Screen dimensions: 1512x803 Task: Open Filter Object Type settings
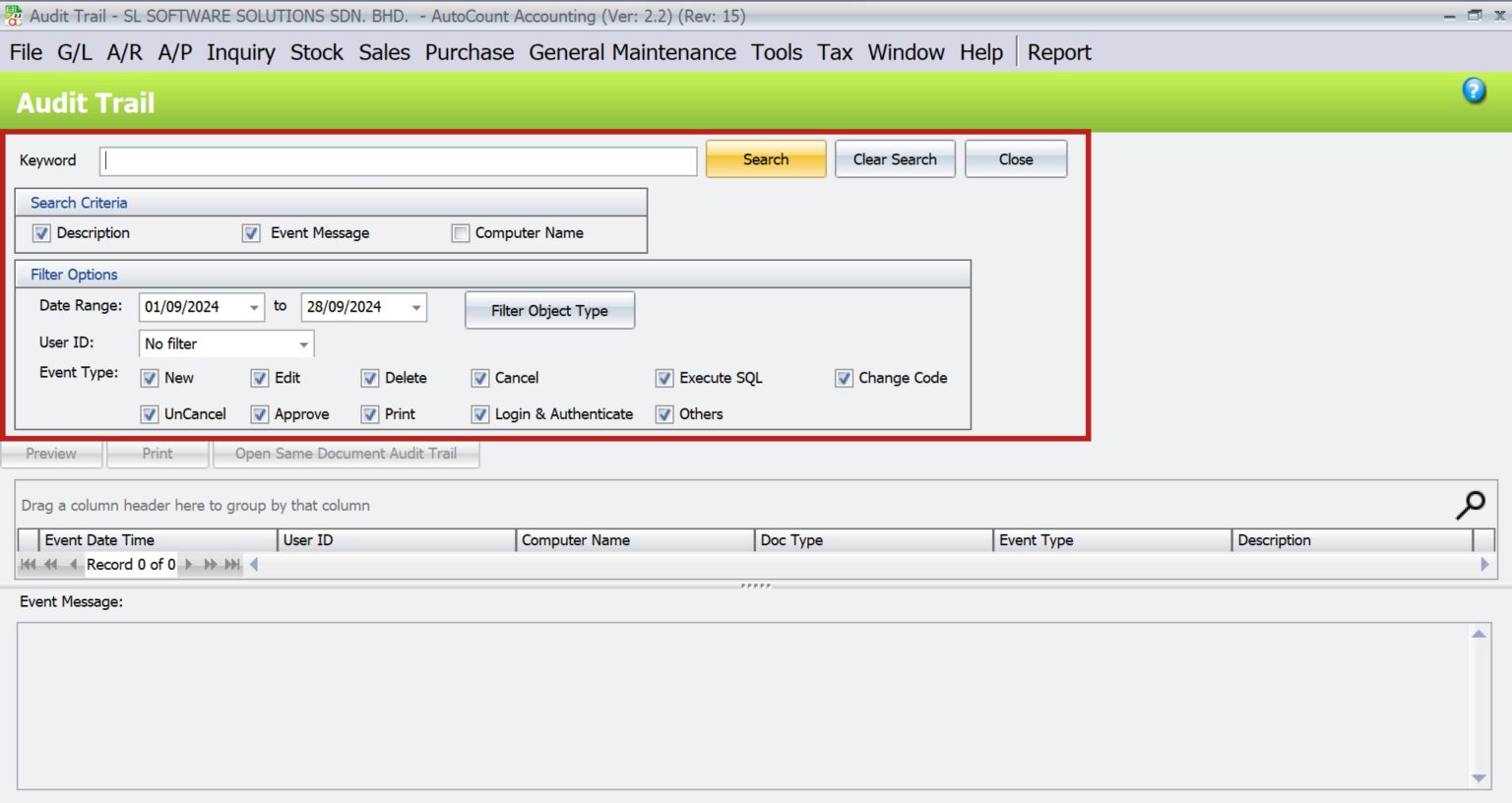[x=549, y=310]
